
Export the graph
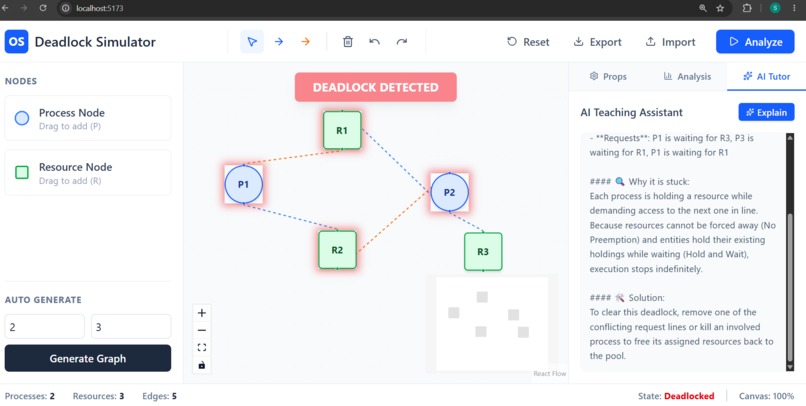point(597,42)
